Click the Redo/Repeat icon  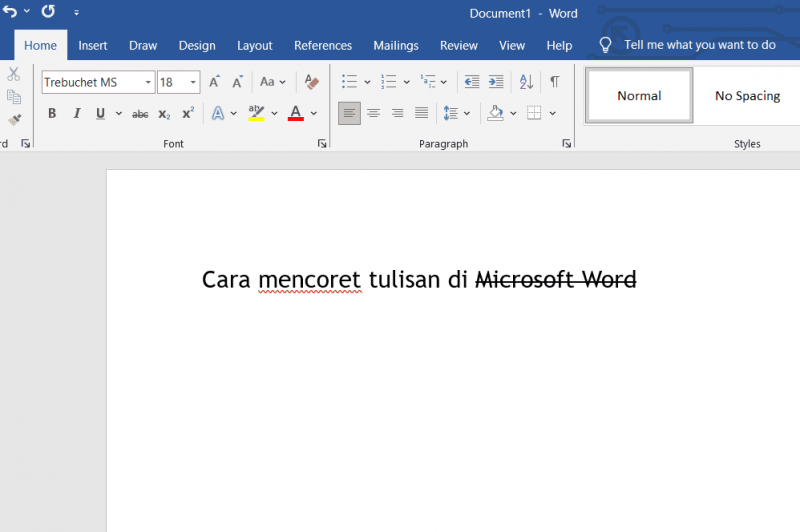(x=48, y=11)
